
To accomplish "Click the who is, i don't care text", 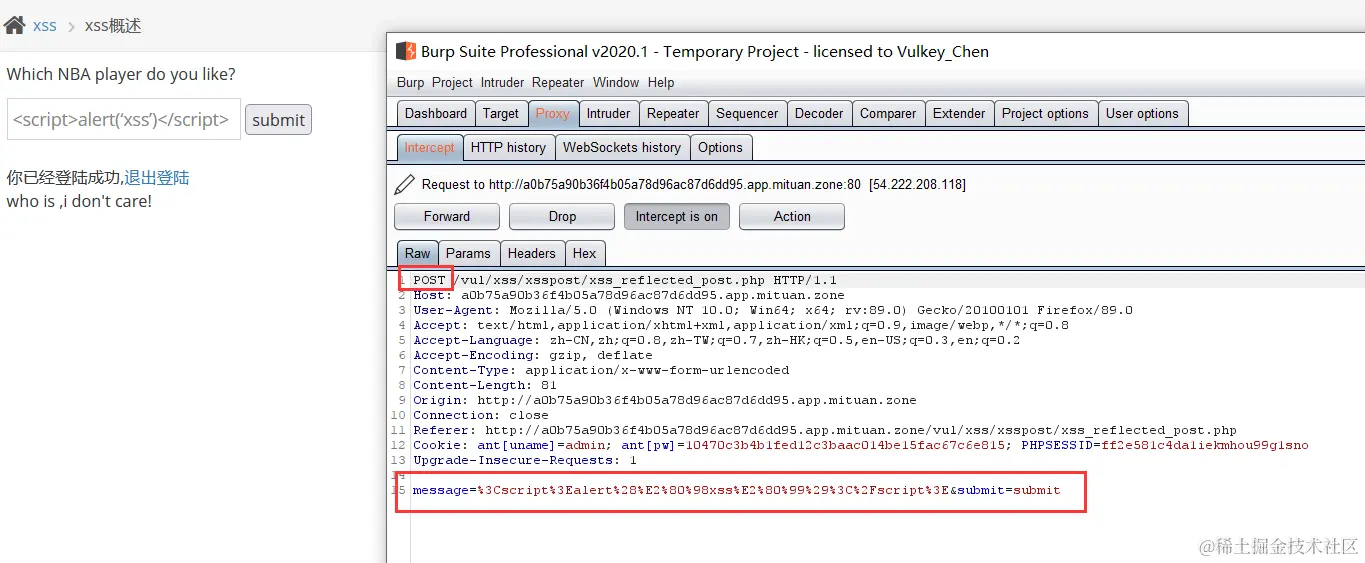I will (x=79, y=201).
